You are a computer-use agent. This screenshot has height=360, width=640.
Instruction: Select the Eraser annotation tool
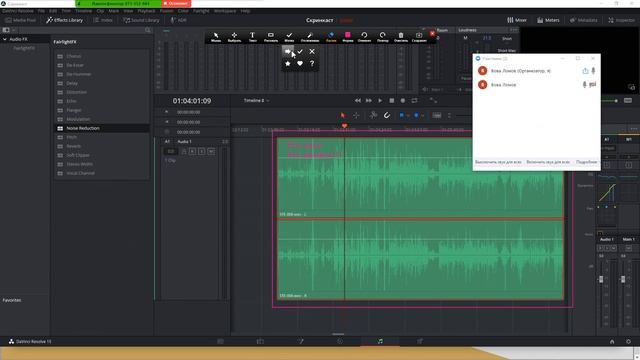(x=331, y=37)
